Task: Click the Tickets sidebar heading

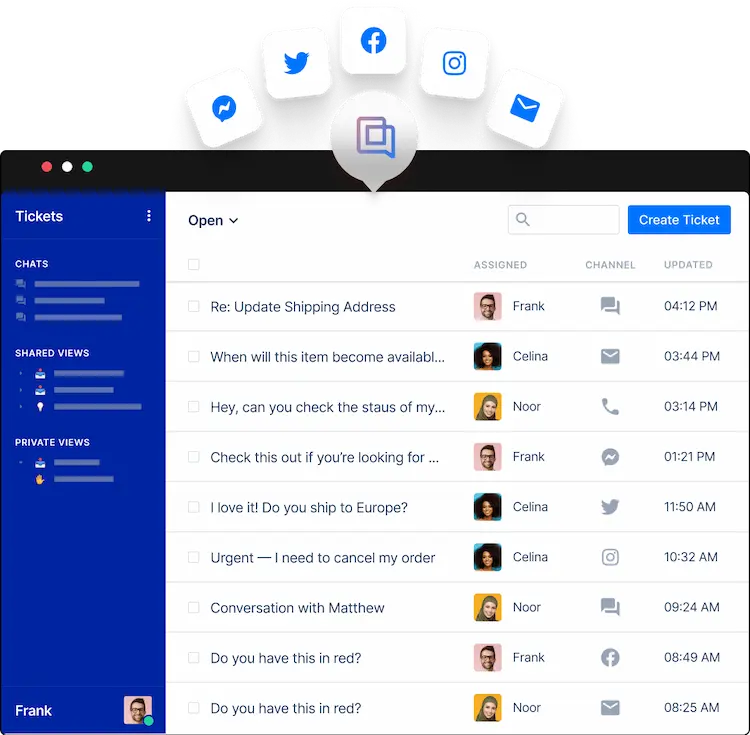Action: point(39,216)
